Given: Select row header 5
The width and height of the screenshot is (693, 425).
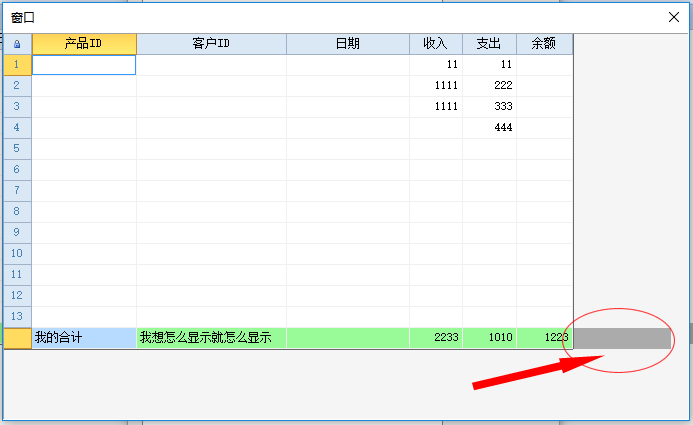Looking at the screenshot, I should 17,149.
